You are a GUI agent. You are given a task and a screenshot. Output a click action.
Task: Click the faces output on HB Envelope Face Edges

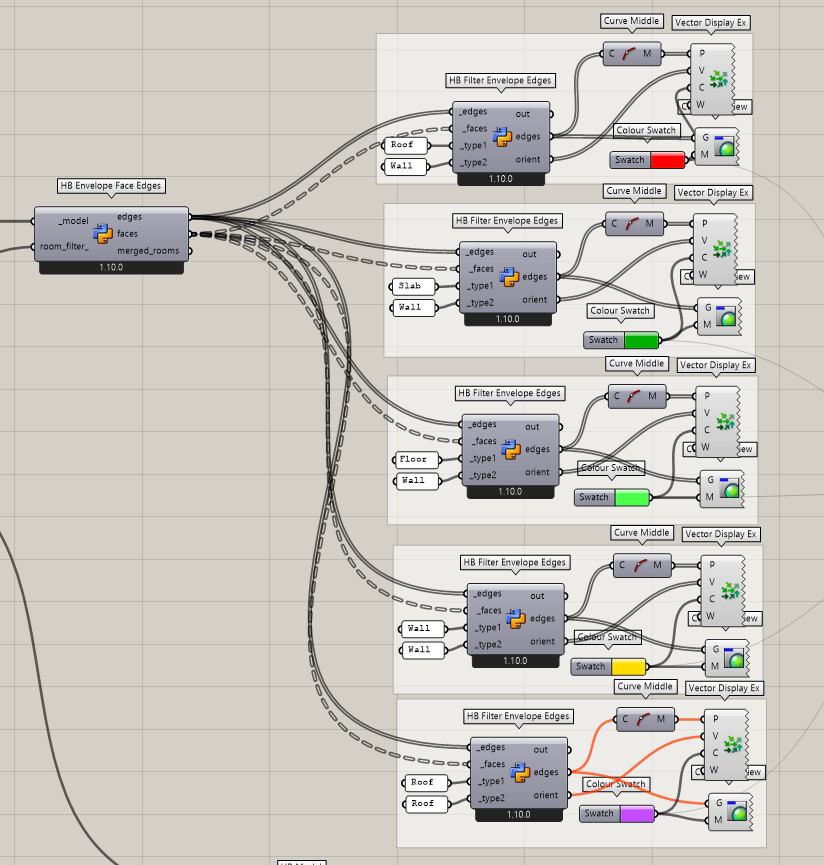coord(127,234)
